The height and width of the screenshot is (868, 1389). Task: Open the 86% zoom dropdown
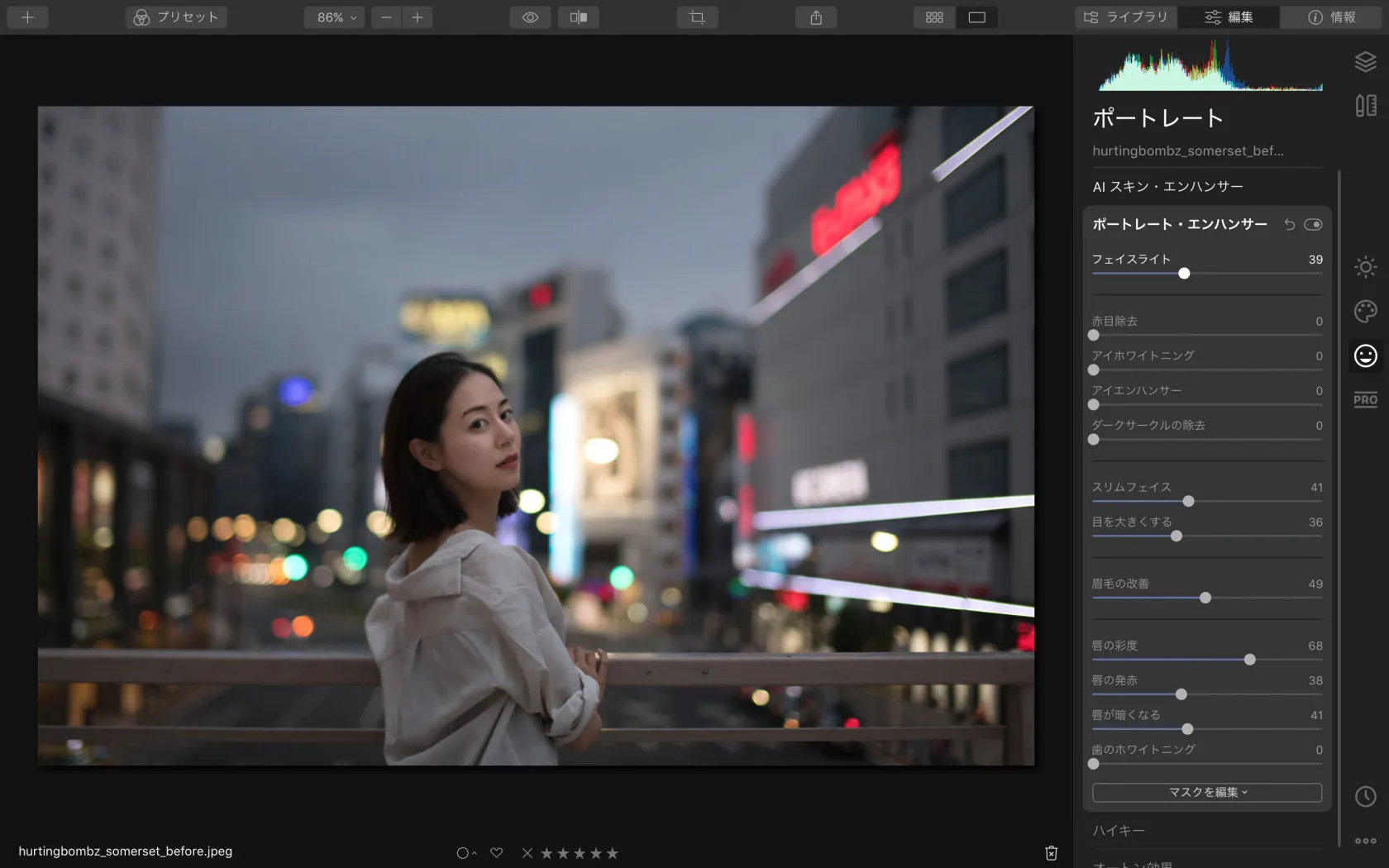coord(335,17)
